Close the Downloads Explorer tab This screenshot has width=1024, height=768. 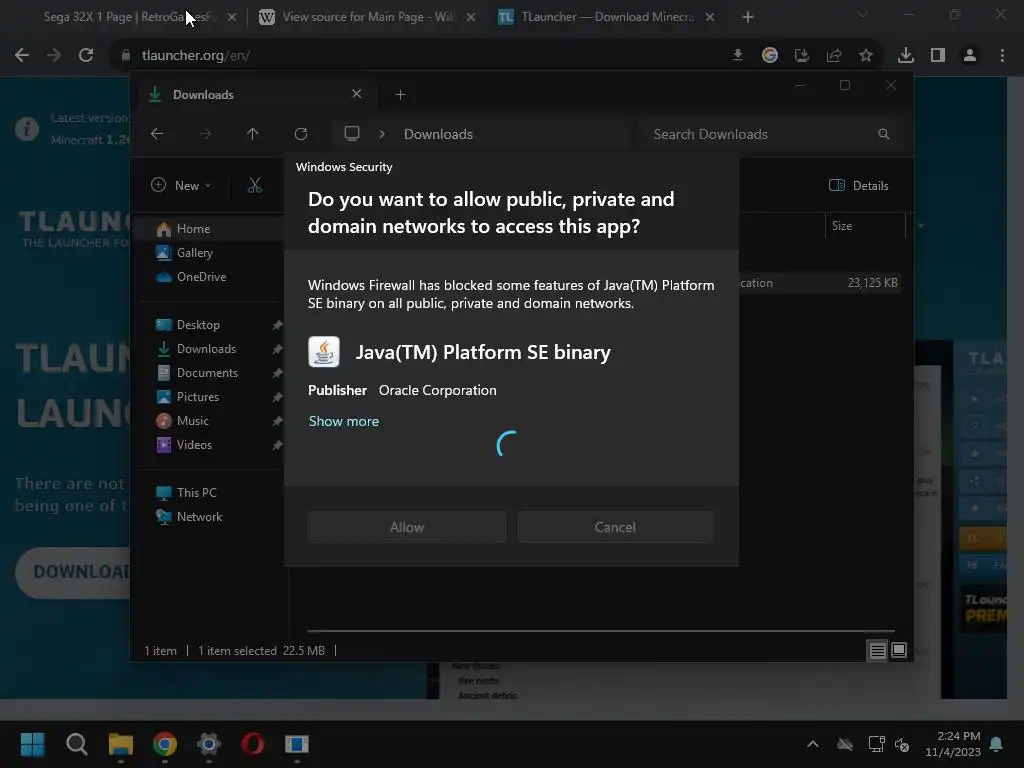tap(357, 94)
